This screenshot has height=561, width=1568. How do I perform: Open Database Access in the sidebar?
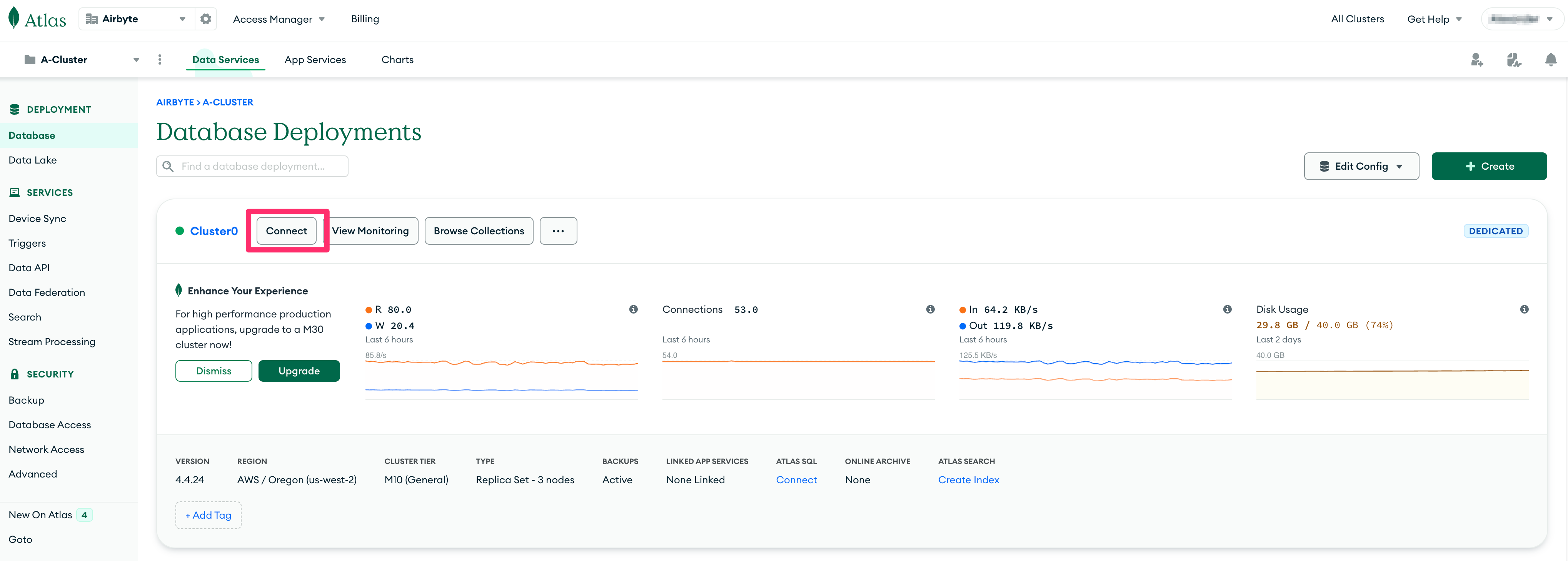click(50, 425)
